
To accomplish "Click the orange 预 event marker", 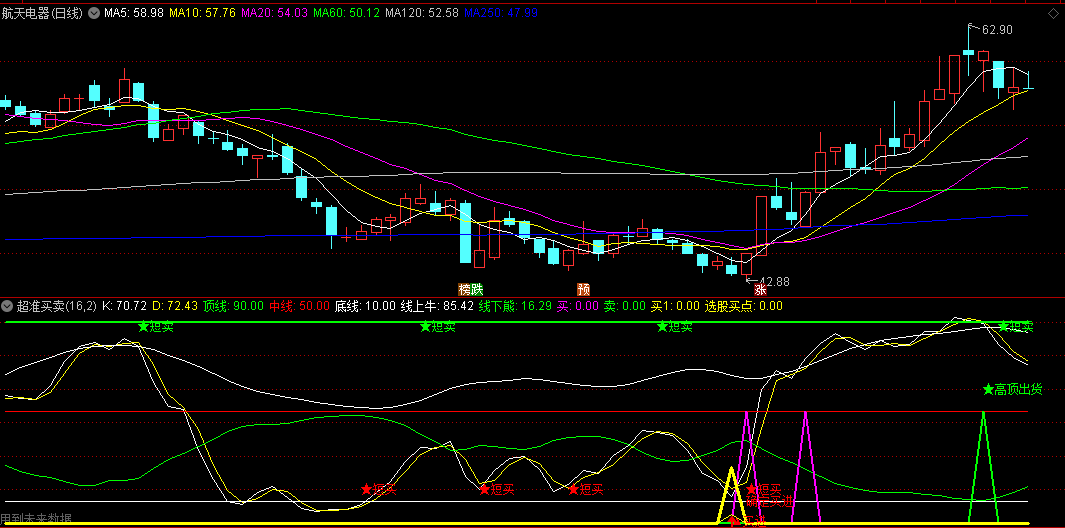I will pyautogui.click(x=583, y=289).
